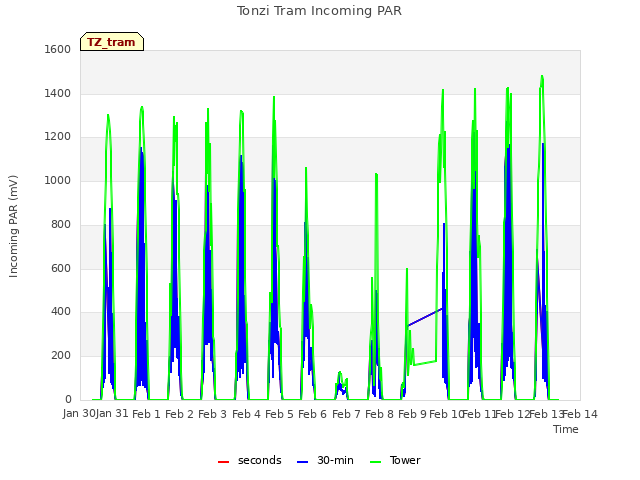Click the 1600 y-axis tick label

(x=58, y=49)
